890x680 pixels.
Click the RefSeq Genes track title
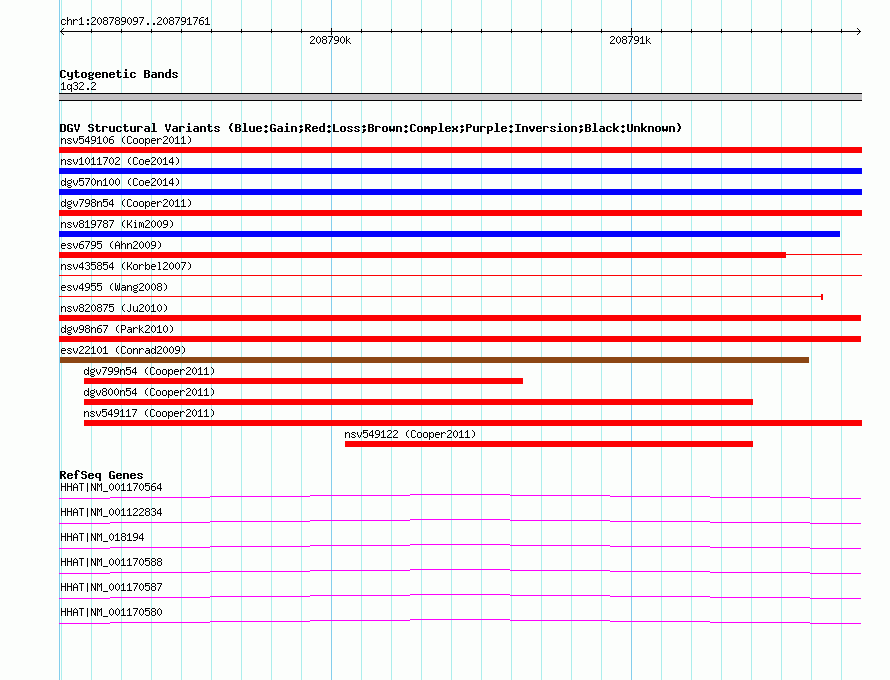[x=101, y=475]
